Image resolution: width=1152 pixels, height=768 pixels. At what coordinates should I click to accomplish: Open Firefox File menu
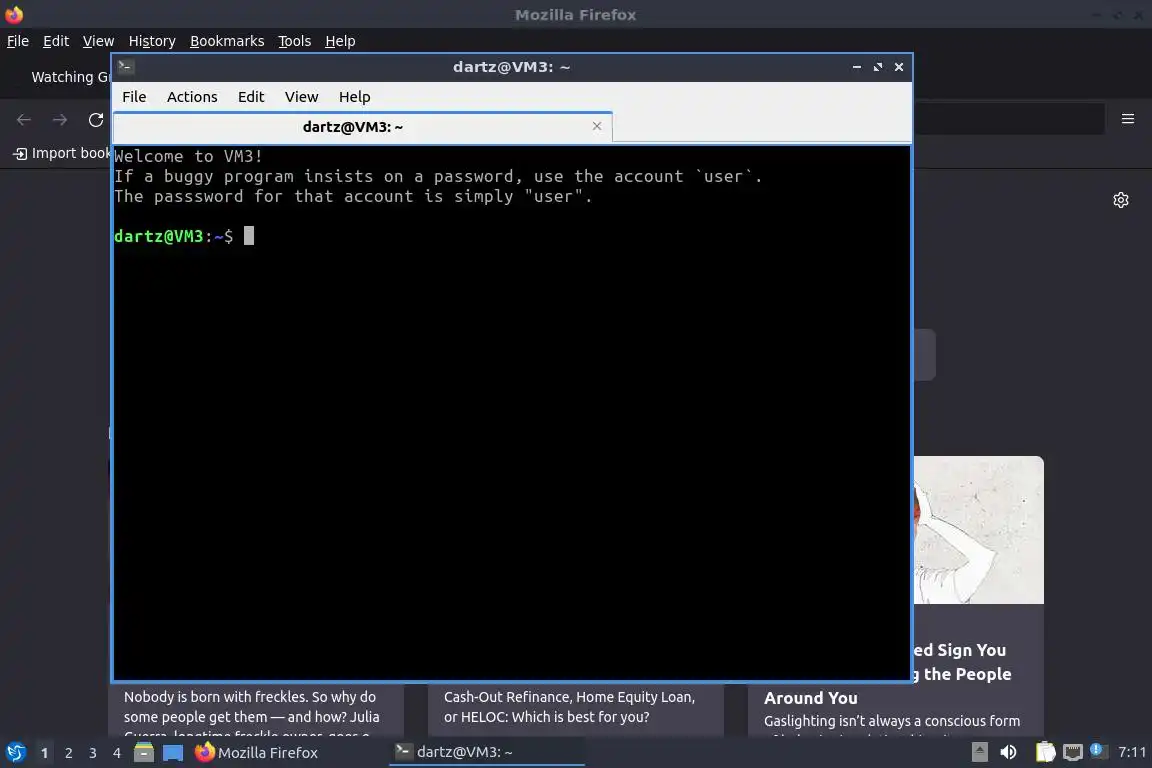click(x=18, y=41)
